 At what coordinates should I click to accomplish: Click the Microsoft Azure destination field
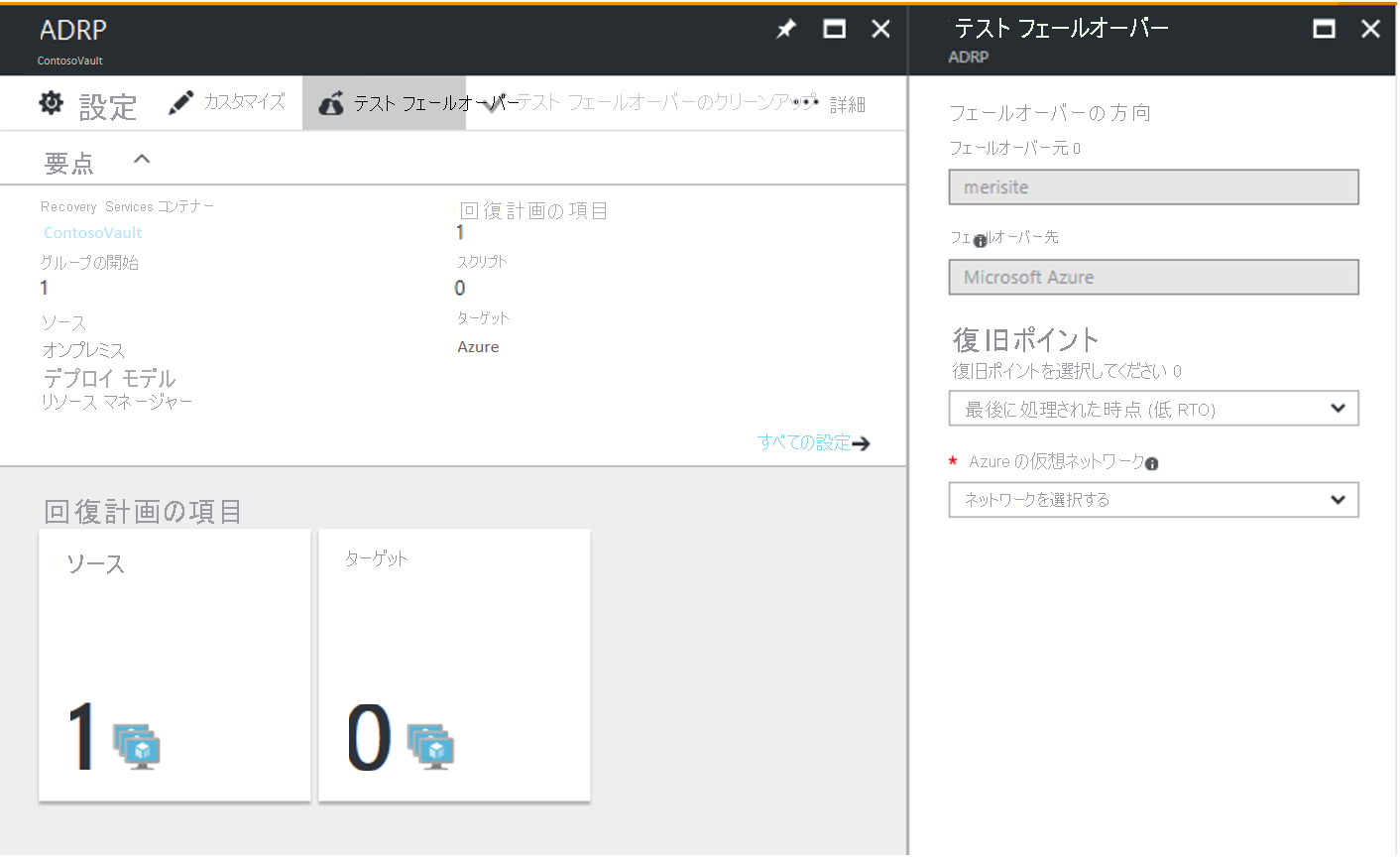pyautogui.click(x=1153, y=277)
